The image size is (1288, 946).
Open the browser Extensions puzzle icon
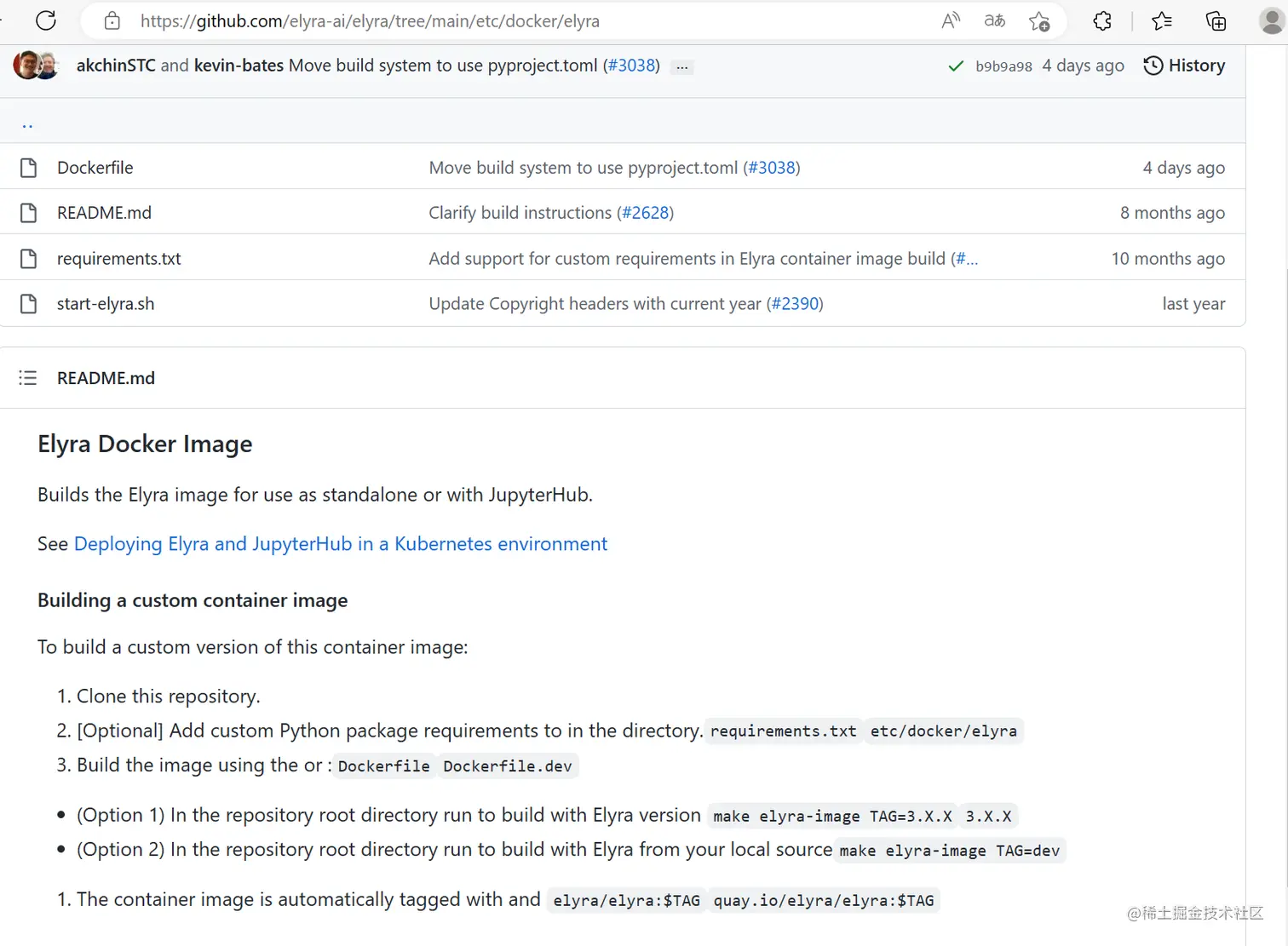(1102, 21)
